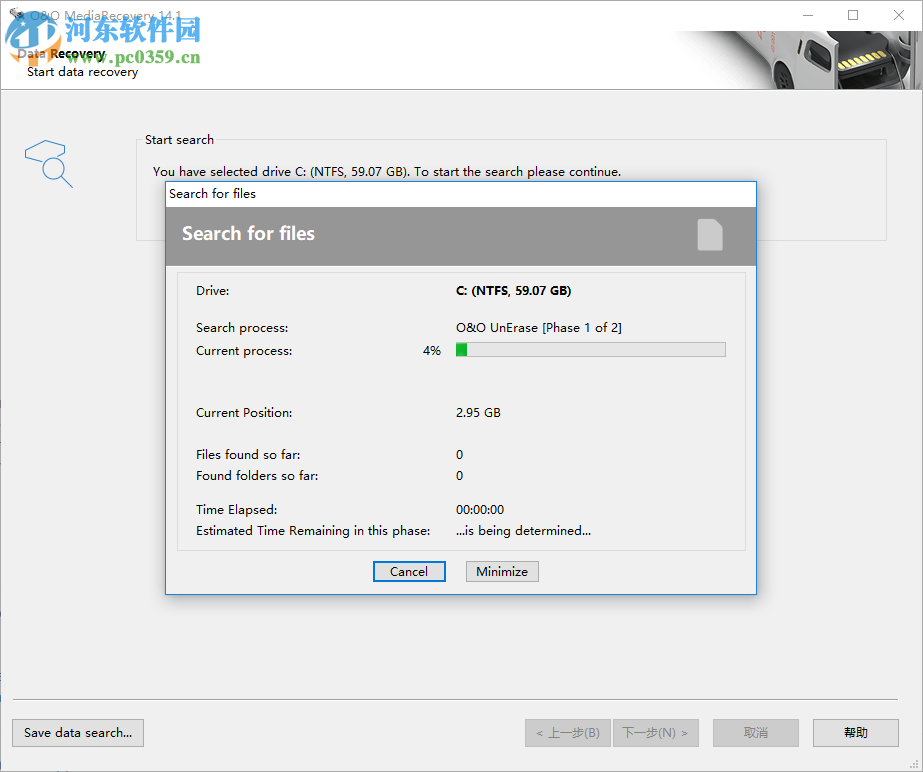
Task: Proceed with 下一步(N) button
Action: click(x=655, y=733)
